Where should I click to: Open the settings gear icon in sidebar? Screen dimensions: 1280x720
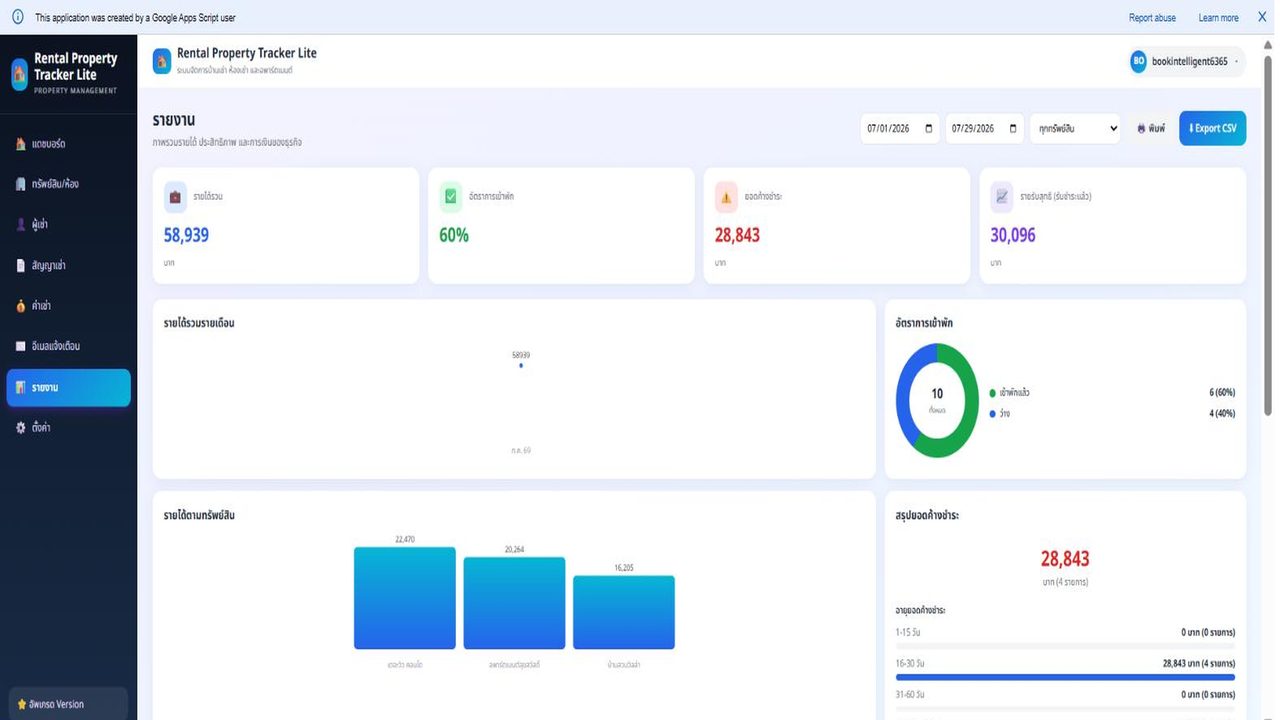(x=21, y=427)
